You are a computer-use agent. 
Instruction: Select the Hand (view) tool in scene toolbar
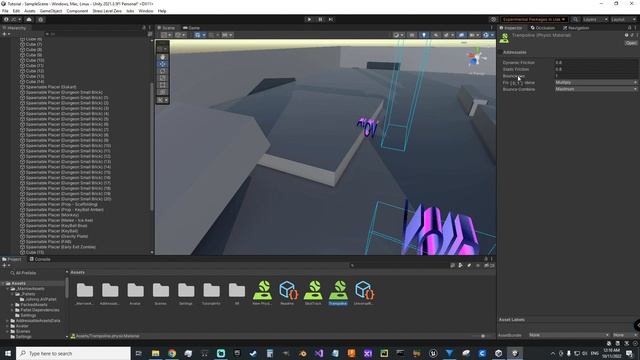pyautogui.click(x=162, y=57)
